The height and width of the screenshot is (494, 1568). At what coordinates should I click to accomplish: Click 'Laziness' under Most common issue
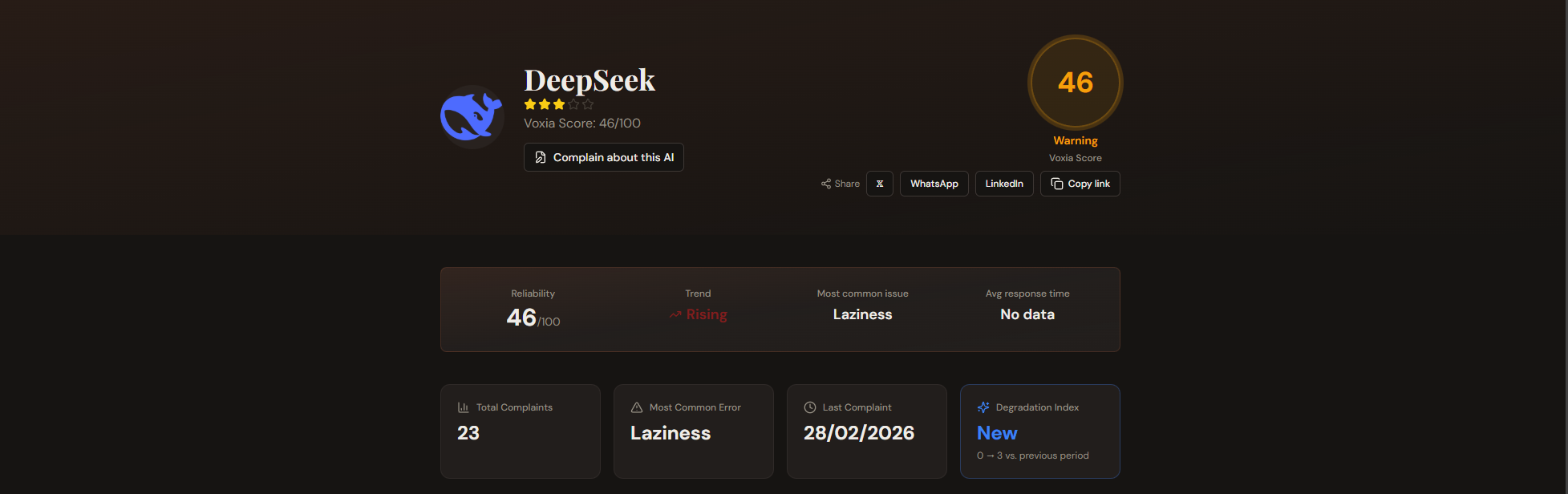[862, 314]
